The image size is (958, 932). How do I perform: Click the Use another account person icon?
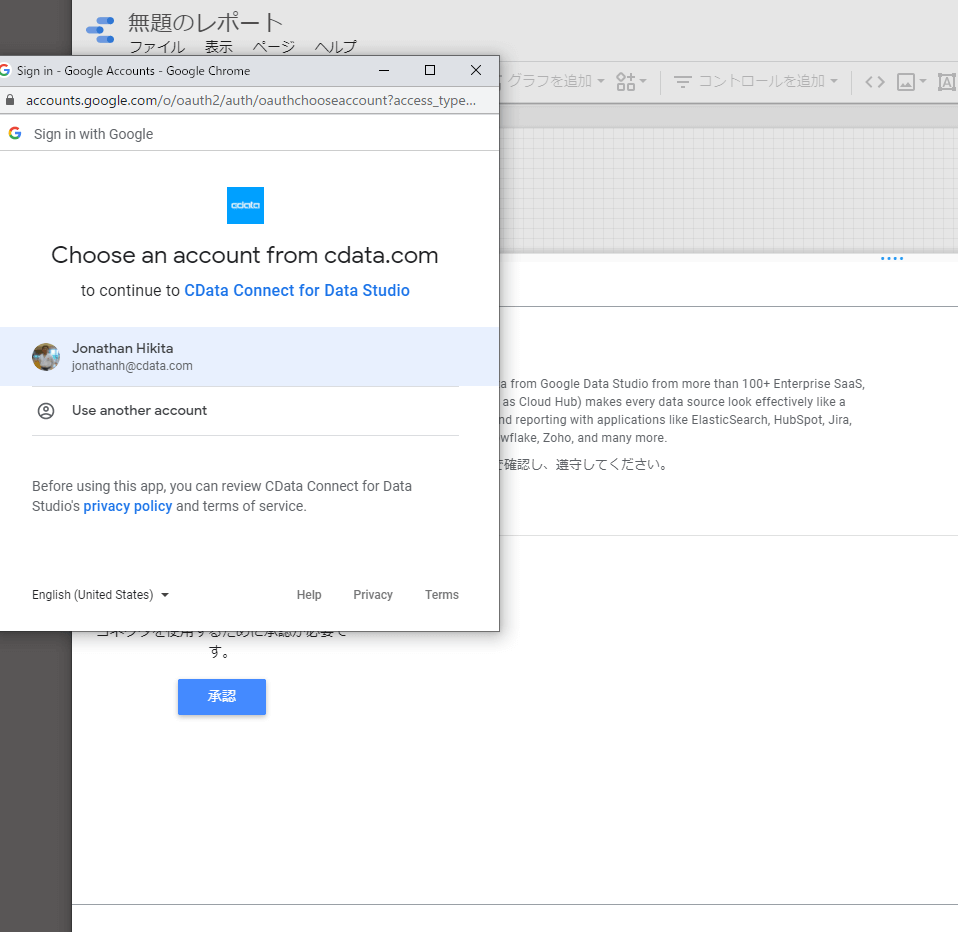click(x=46, y=411)
